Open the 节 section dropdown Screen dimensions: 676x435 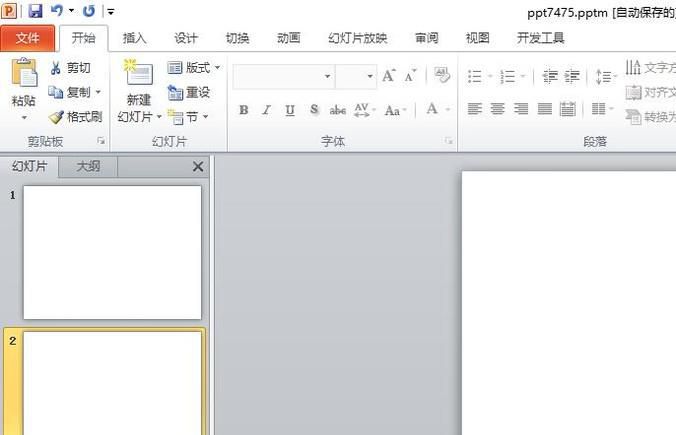[x=188, y=117]
